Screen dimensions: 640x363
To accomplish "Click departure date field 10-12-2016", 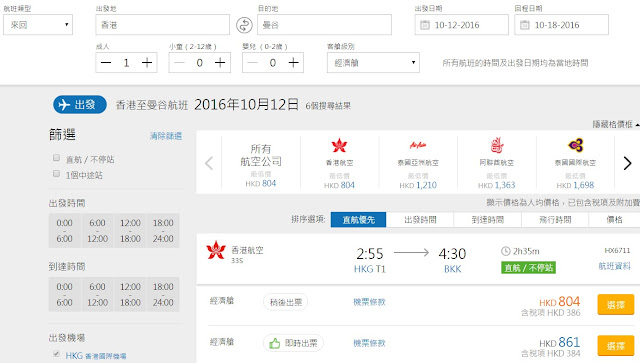I will (462, 24).
